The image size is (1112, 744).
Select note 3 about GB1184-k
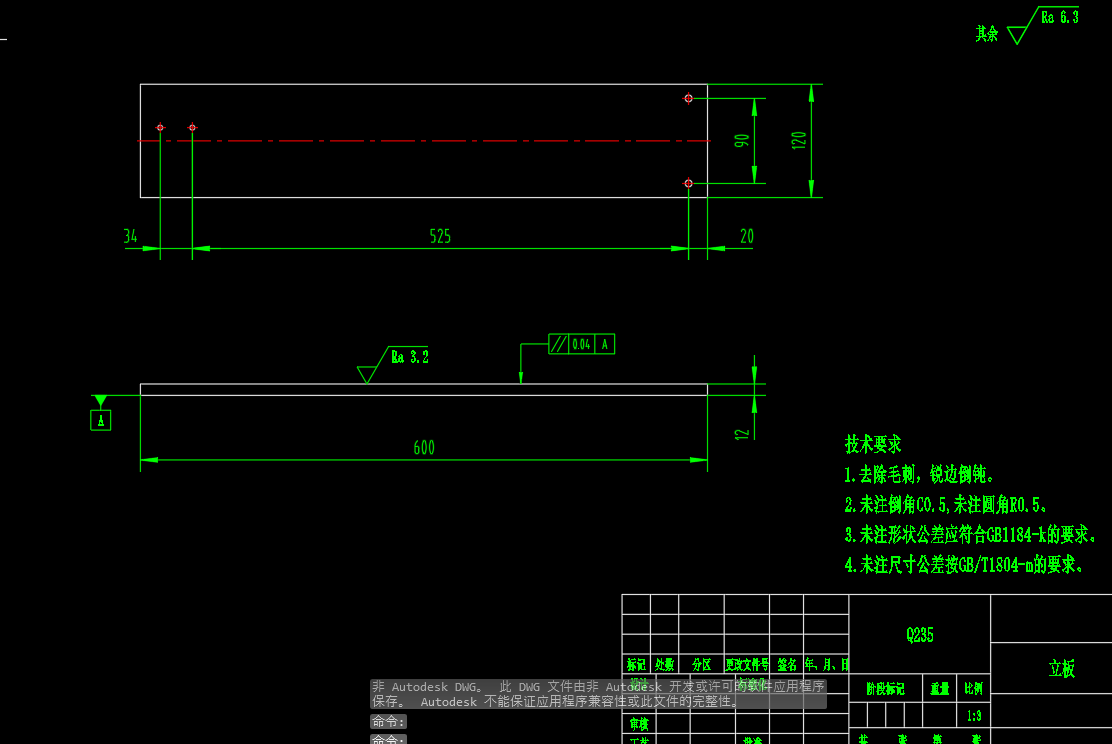tap(970, 534)
